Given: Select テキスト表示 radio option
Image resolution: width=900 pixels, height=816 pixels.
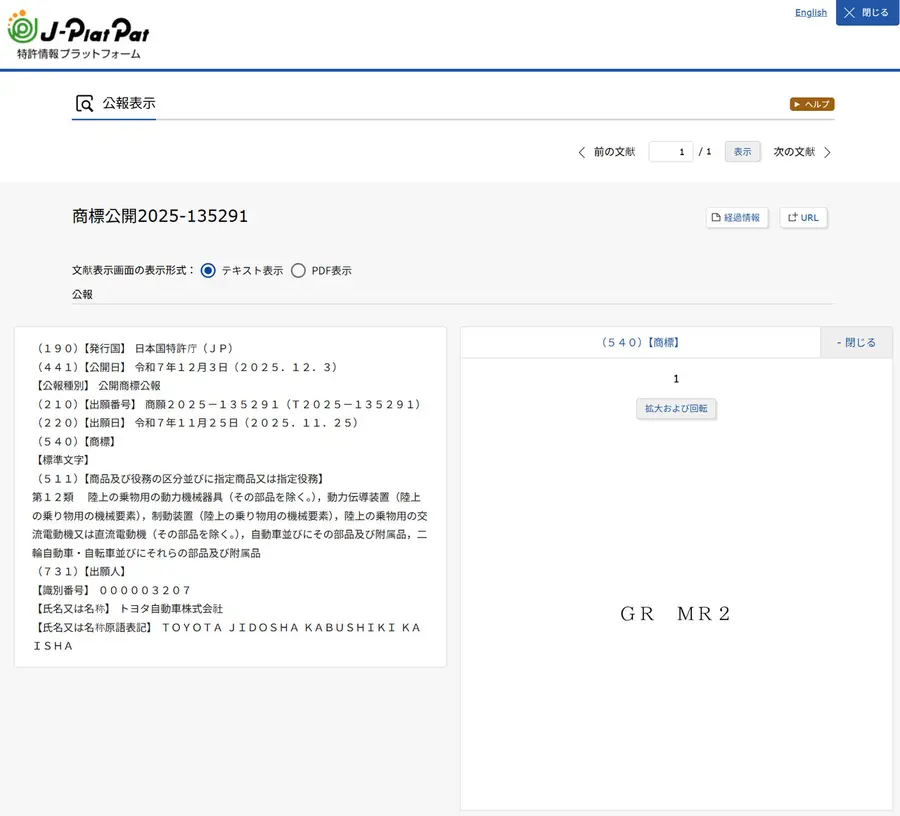Looking at the screenshot, I should [x=208, y=270].
